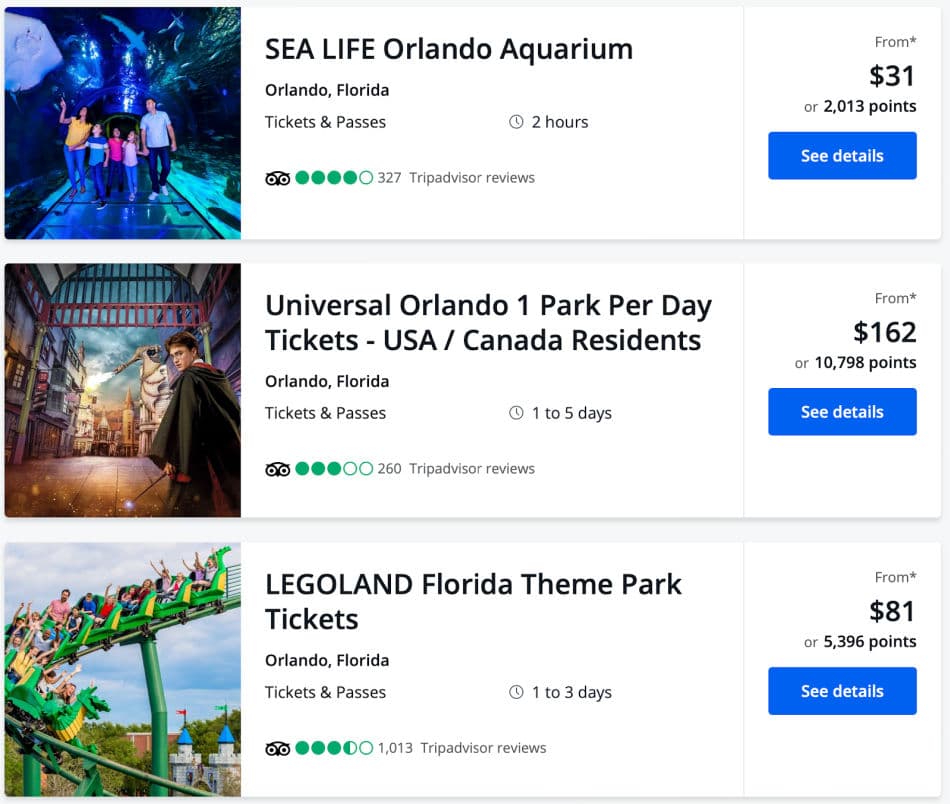The width and height of the screenshot is (950, 804).
Task: Click the 327 Tripadvisor reviews text
Action: pyautogui.click(x=456, y=178)
